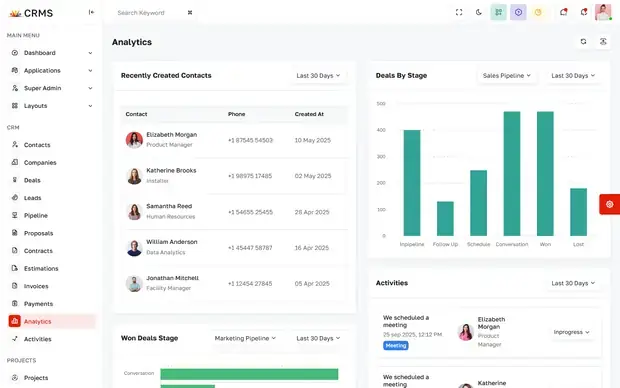Open the Marketing Pipeline dropdown

pos(245,338)
